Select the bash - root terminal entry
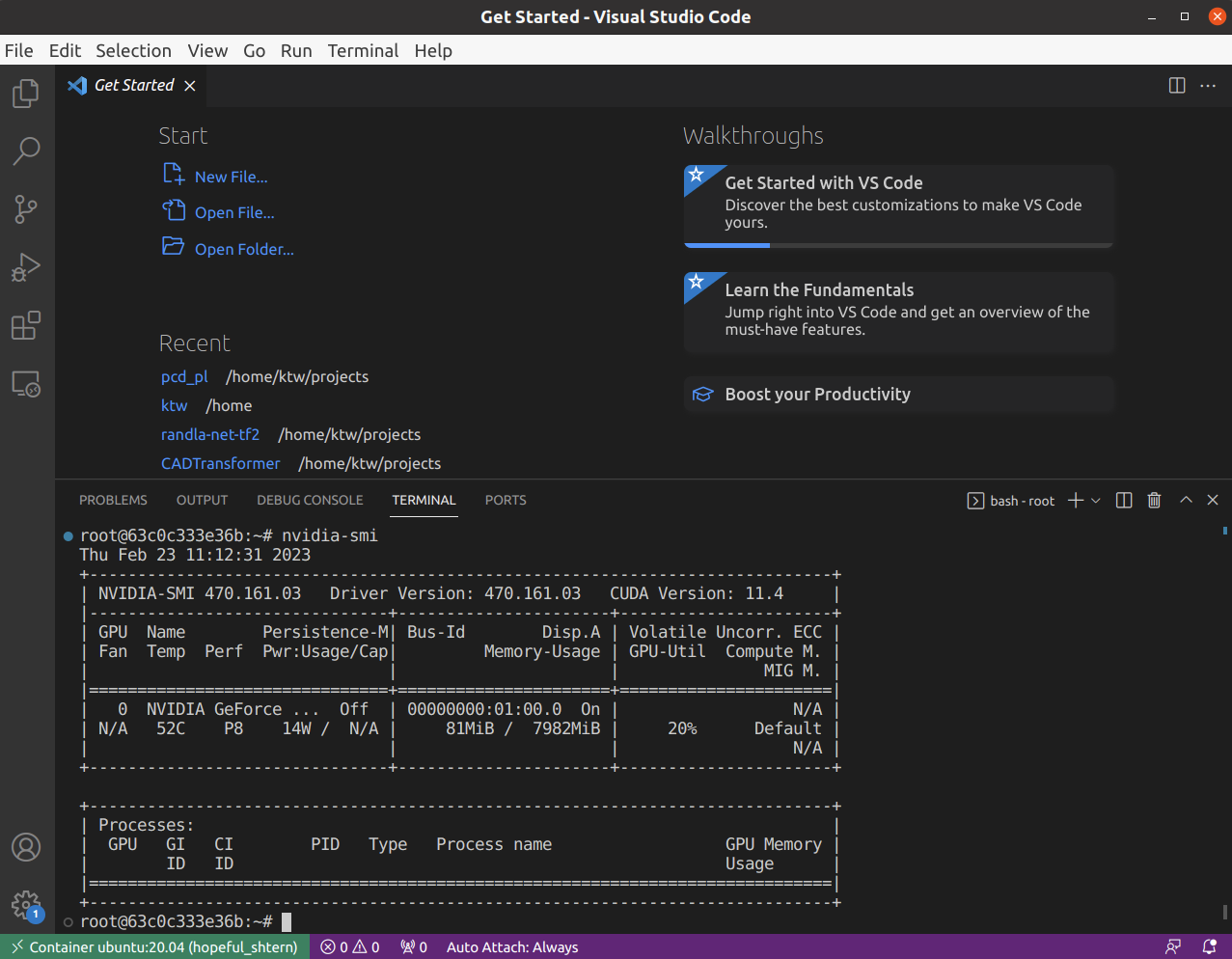The height and width of the screenshot is (959, 1232). click(1011, 501)
